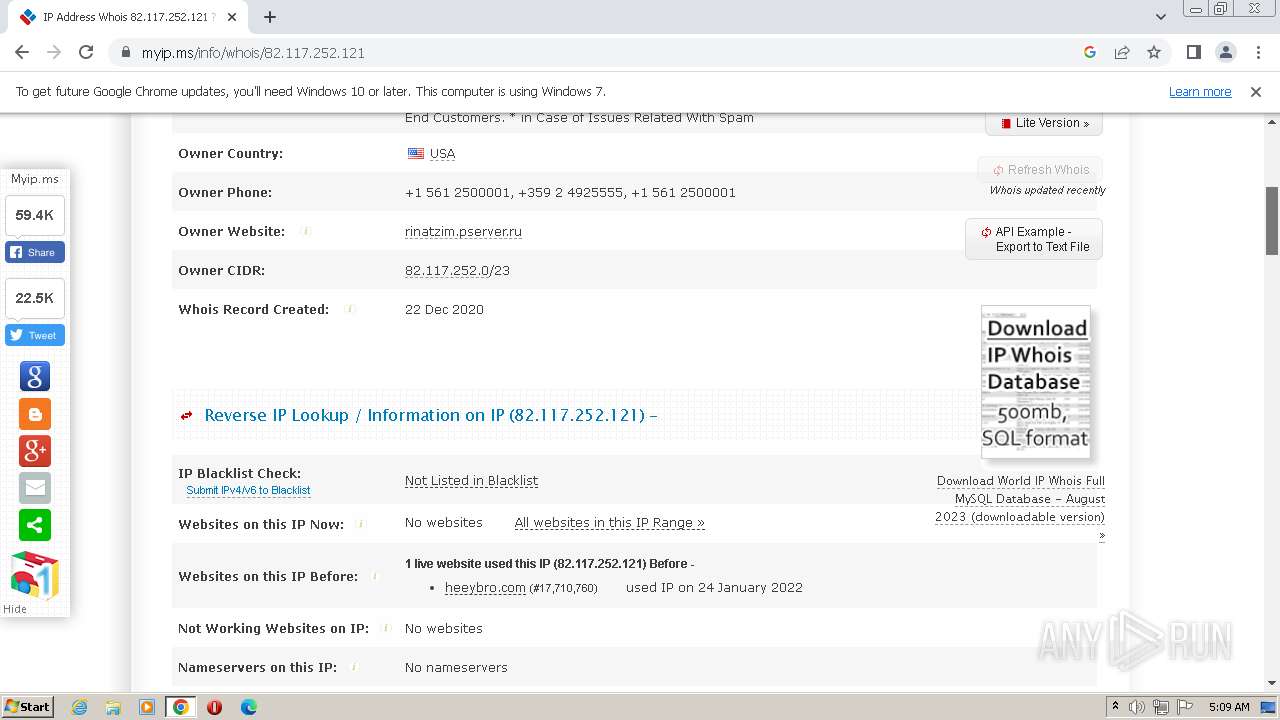Open the heeybro.com website link
Viewport: 1280px width, 720px height.
pos(485,587)
